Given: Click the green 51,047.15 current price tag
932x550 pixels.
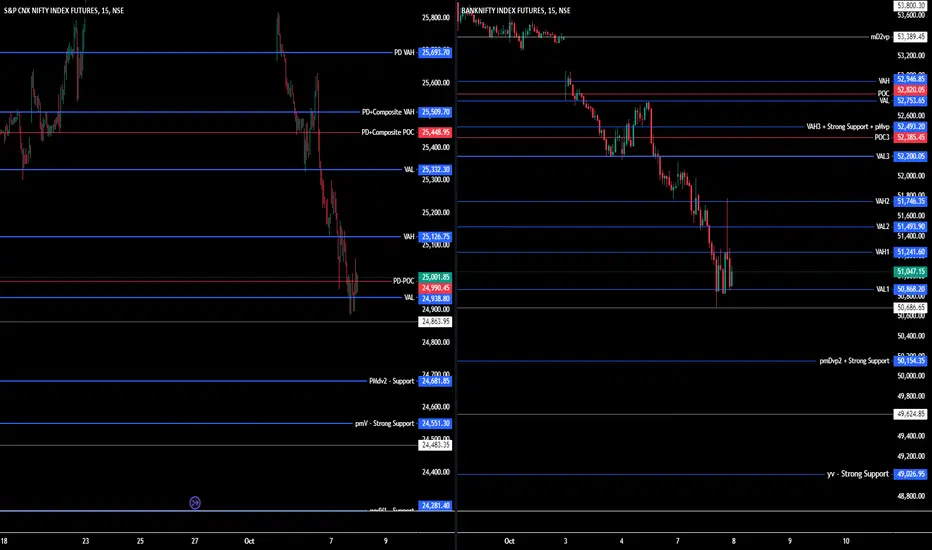Looking at the screenshot, I should click(911, 272).
